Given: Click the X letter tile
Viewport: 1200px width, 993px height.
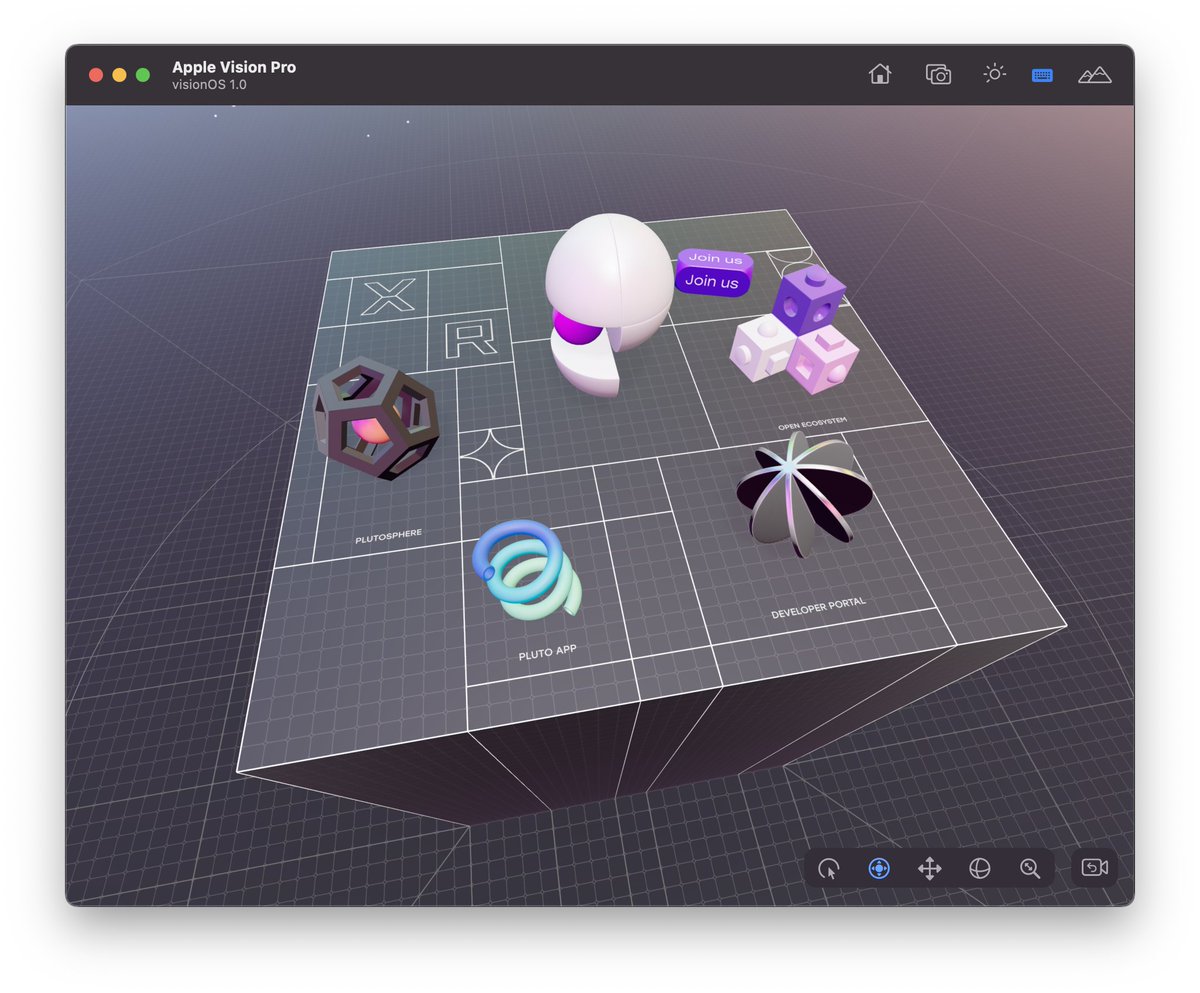Looking at the screenshot, I should tap(388, 297).
